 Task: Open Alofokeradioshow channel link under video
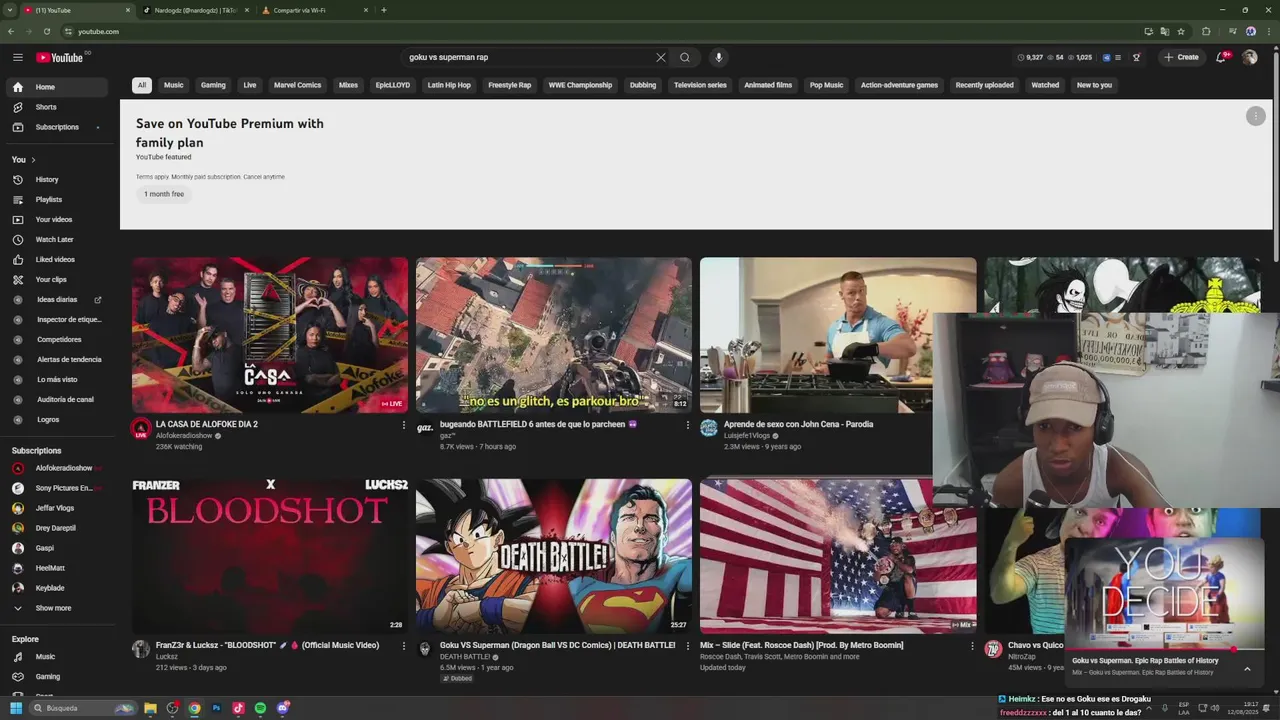pyautogui.click(x=184, y=436)
